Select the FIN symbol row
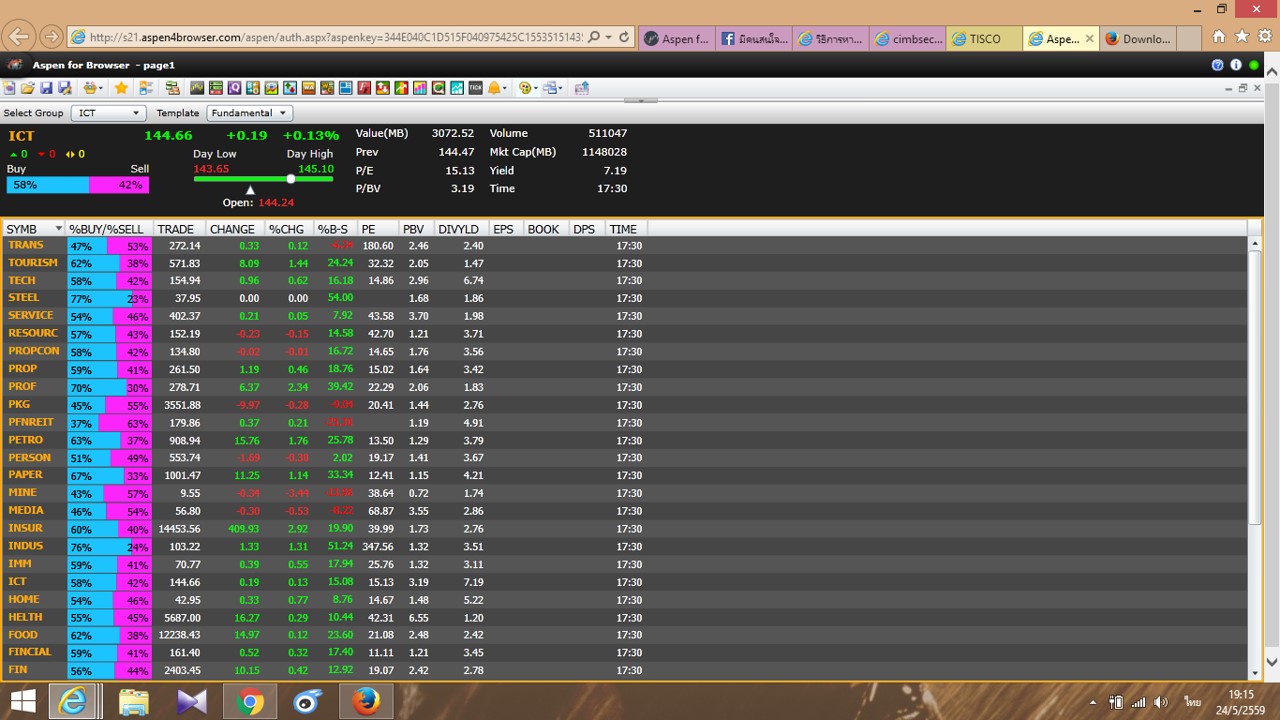Screen dimensions: 1280x720 coord(625,670)
